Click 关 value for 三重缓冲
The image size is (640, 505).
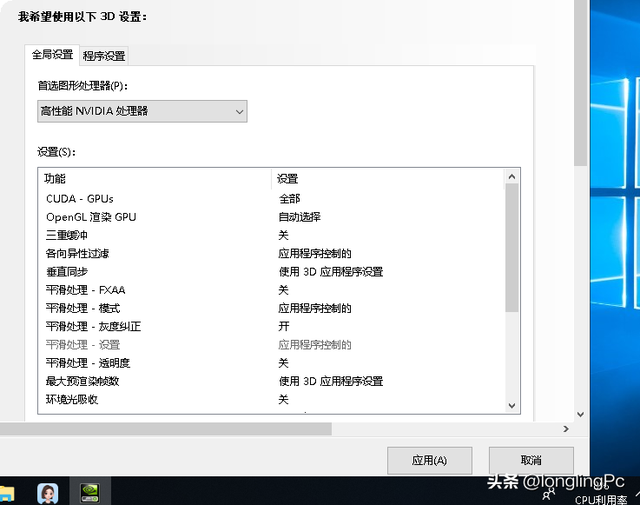[283, 235]
